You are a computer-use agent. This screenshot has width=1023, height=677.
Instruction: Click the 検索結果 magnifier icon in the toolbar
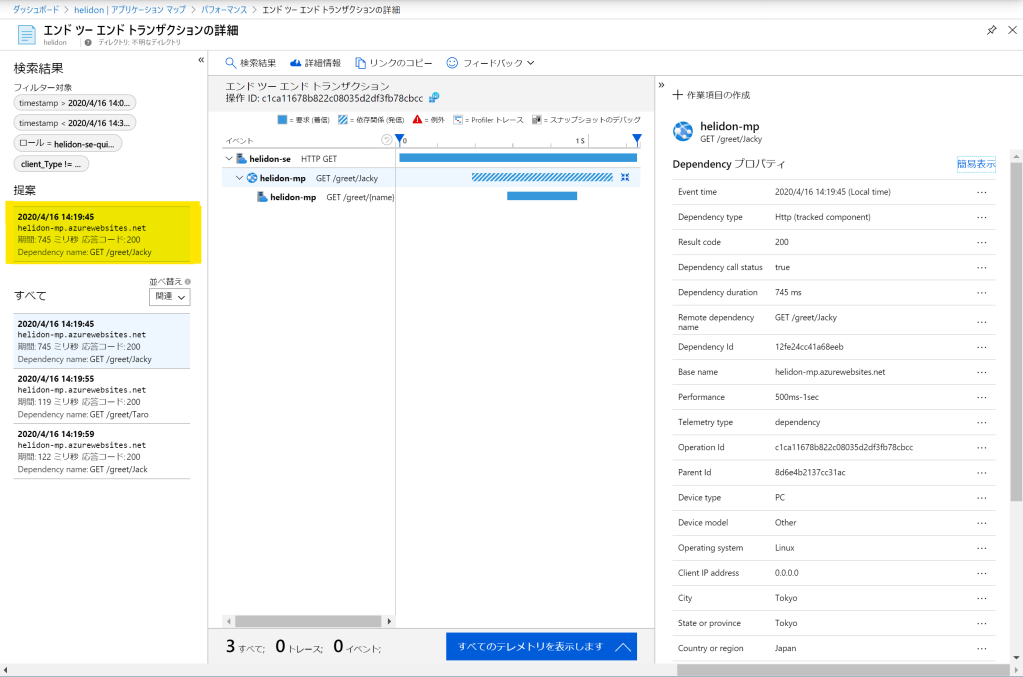231,63
